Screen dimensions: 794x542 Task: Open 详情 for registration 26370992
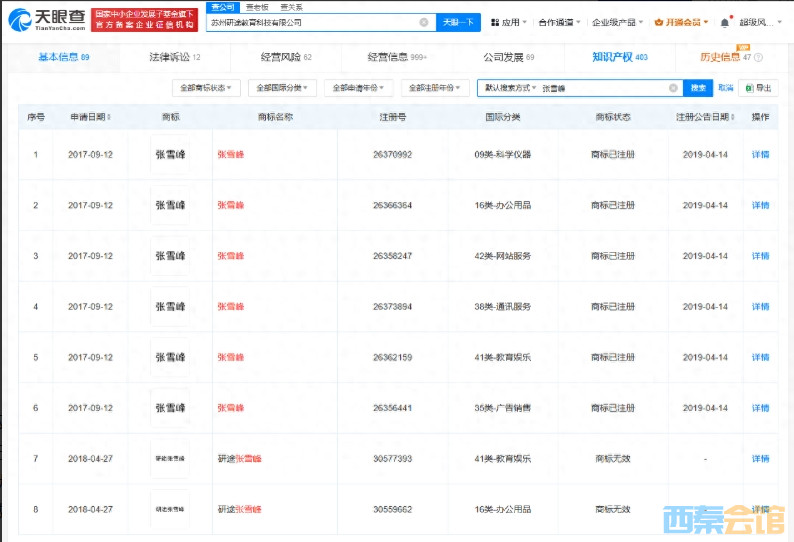click(760, 154)
